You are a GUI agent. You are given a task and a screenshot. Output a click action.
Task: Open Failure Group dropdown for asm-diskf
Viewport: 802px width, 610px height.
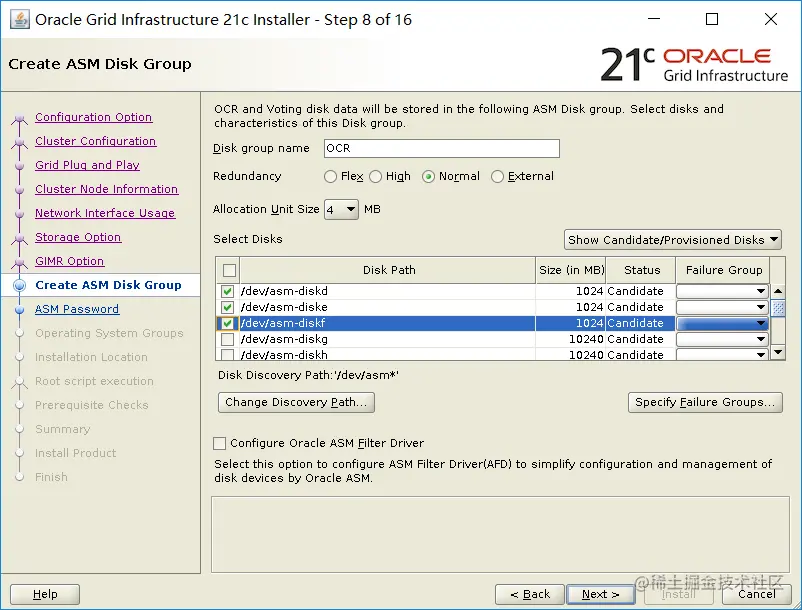[x=722, y=323]
